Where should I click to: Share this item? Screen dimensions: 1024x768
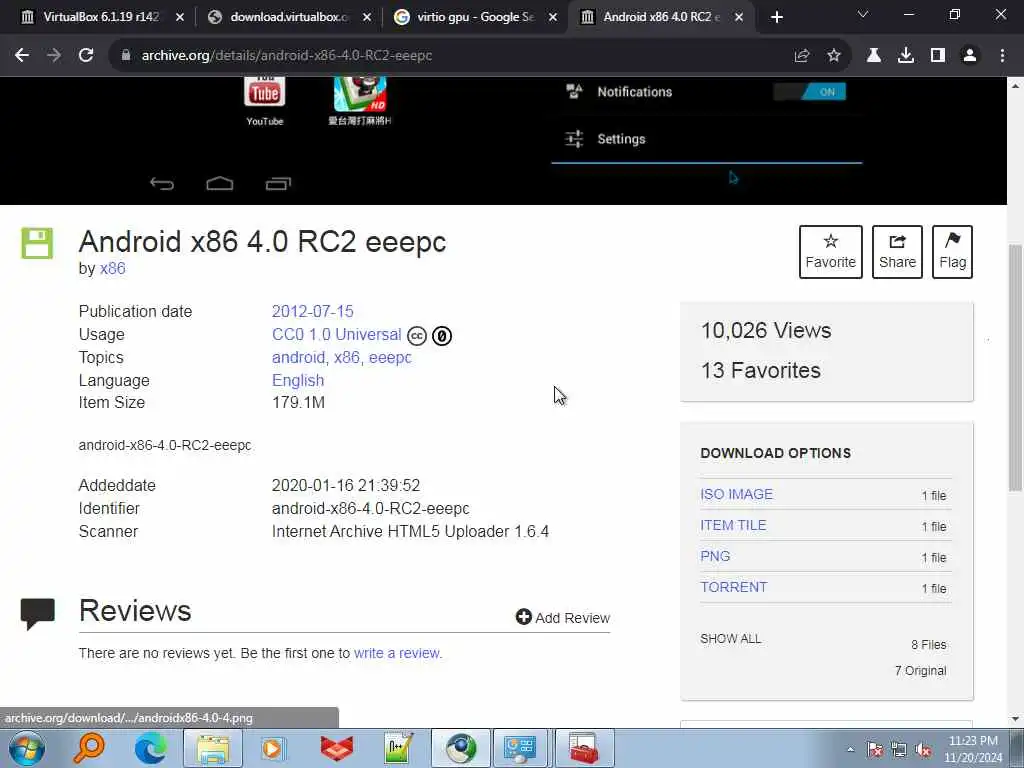point(897,252)
